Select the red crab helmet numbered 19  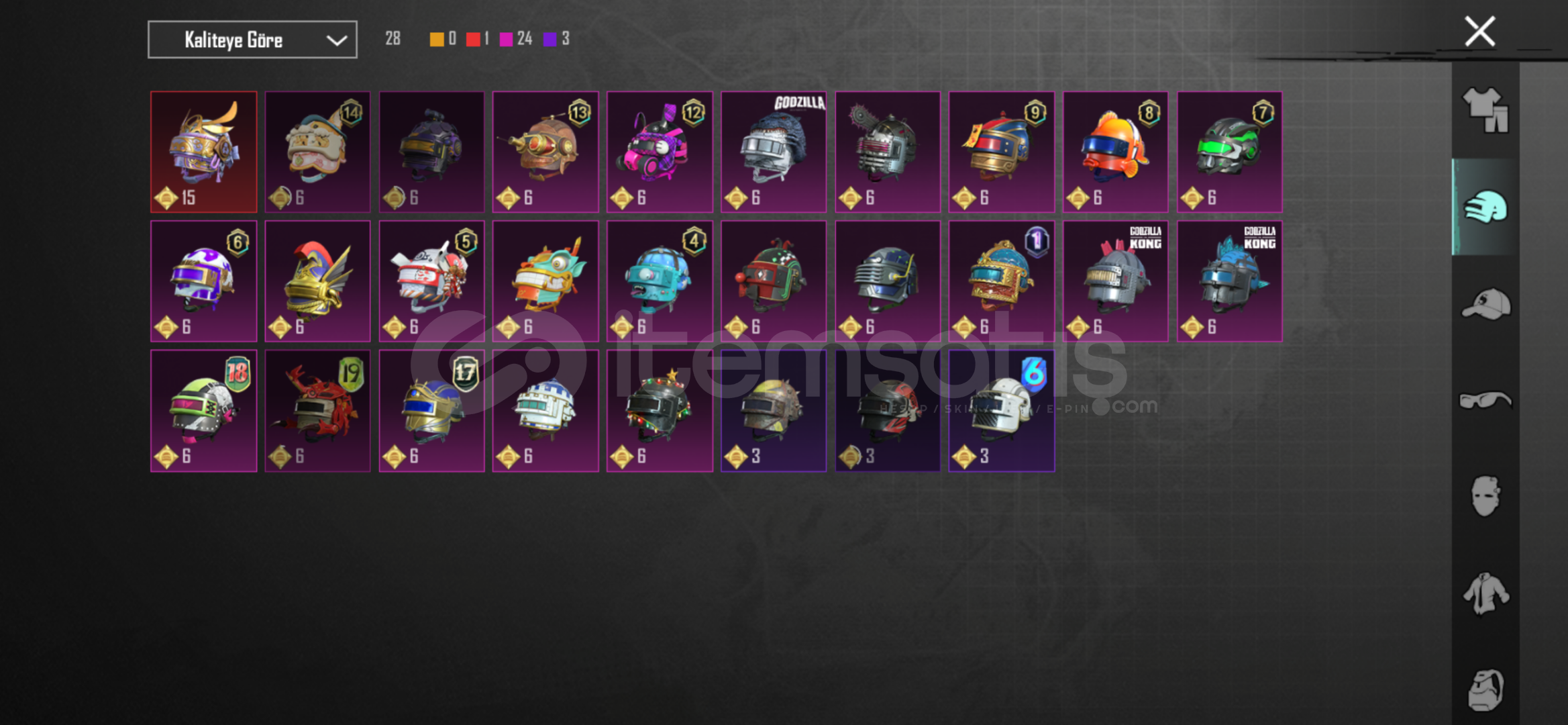[317, 411]
